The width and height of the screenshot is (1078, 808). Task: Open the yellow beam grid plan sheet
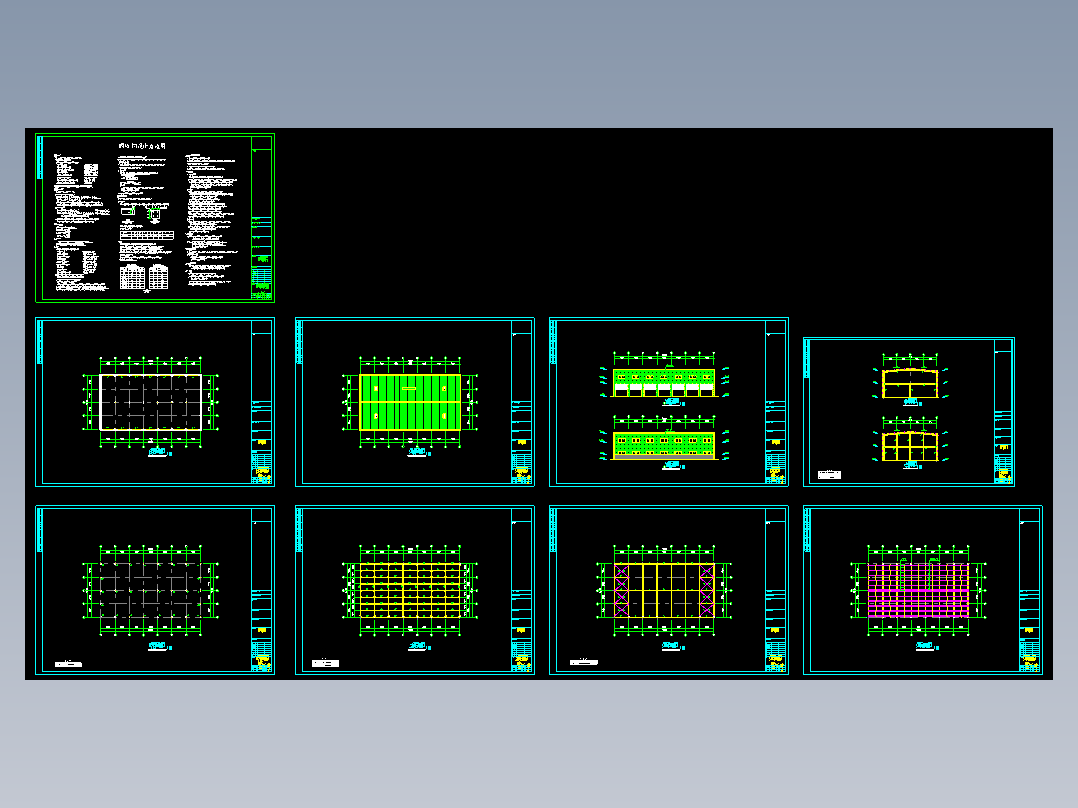415,590
